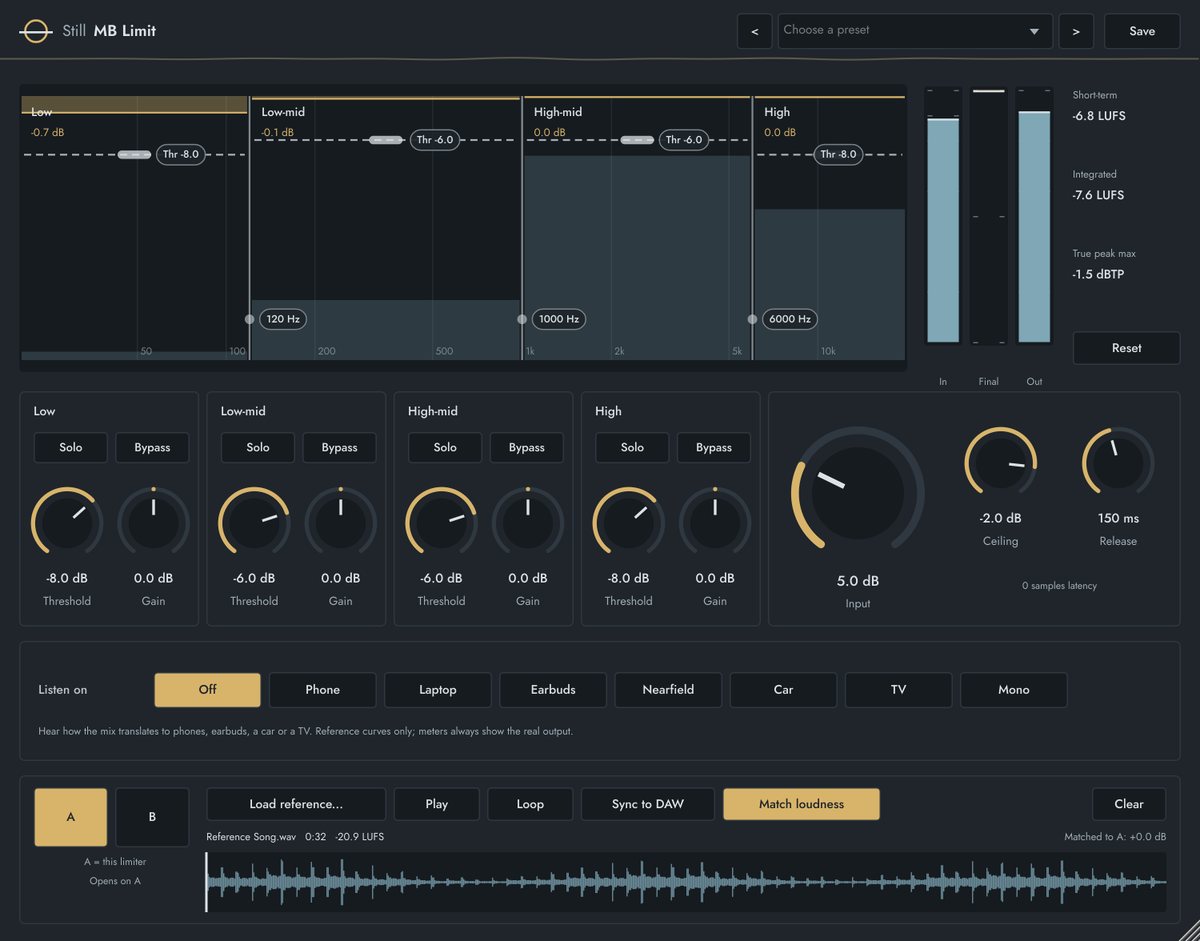Click the Low band Thr -8.0 threshold tag
Viewport: 1200px width, 941px height.
point(181,154)
